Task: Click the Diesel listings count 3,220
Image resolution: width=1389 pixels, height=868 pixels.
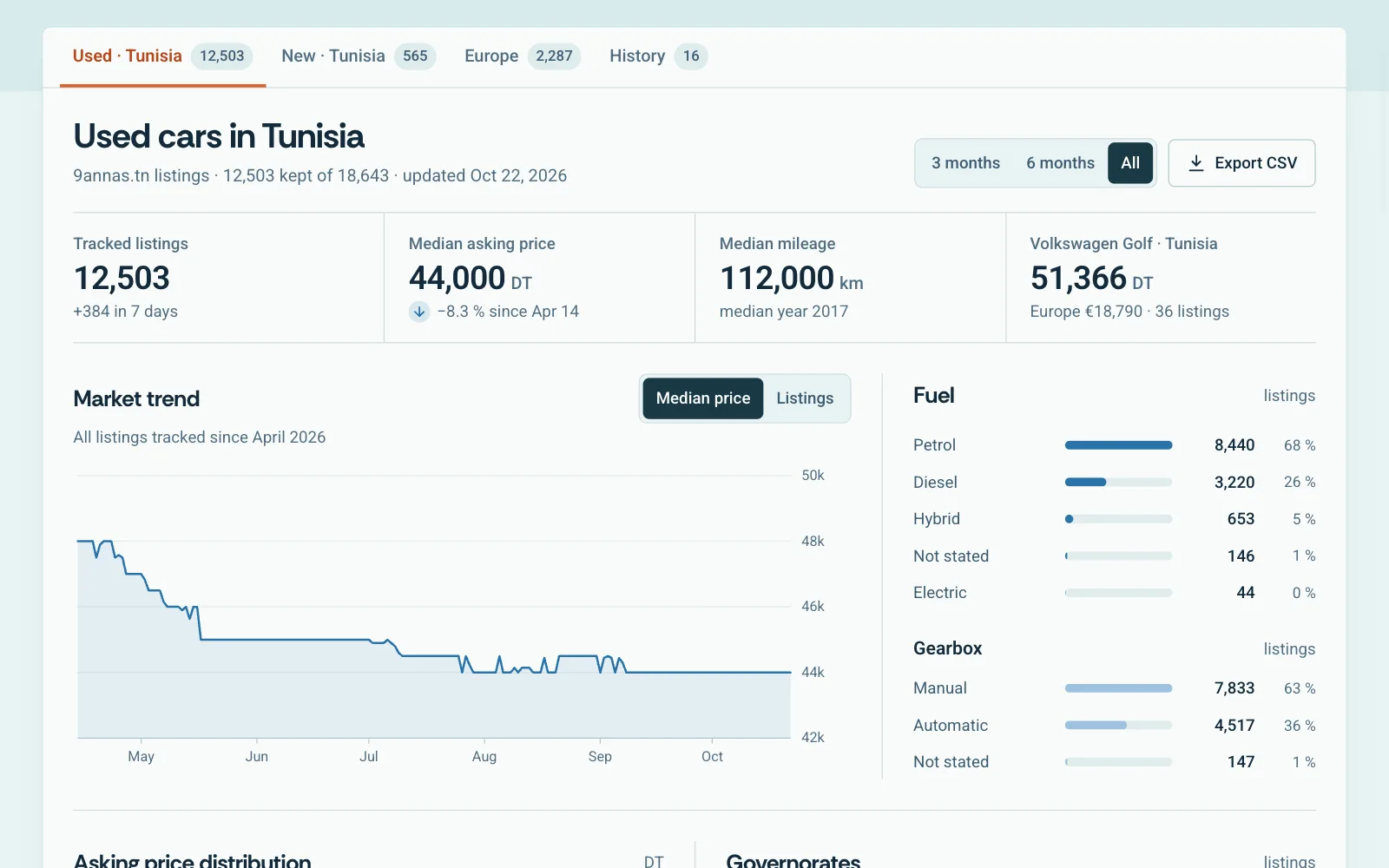Action: pos(1234,482)
